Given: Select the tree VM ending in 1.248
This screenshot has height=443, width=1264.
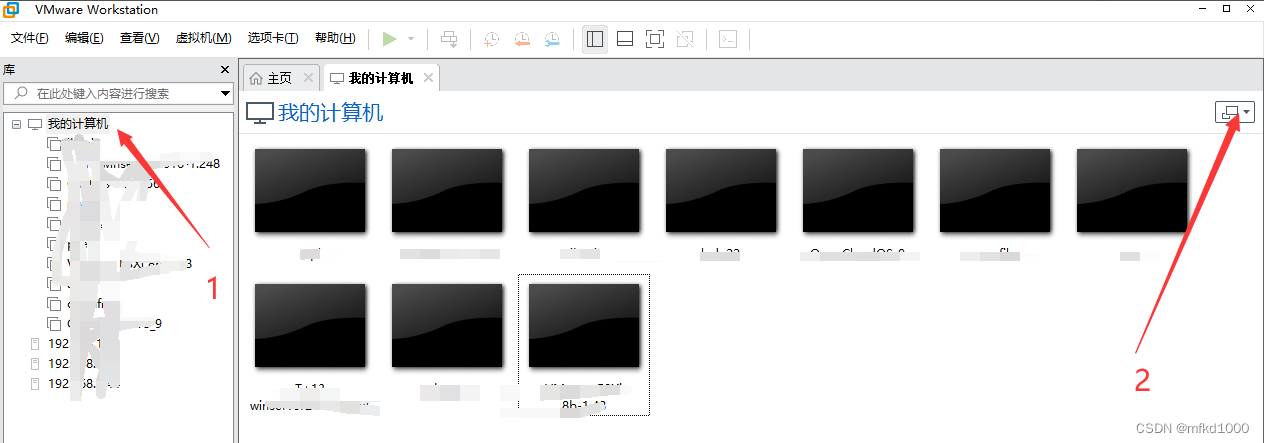Looking at the screenshot, I should click(142, 163).
